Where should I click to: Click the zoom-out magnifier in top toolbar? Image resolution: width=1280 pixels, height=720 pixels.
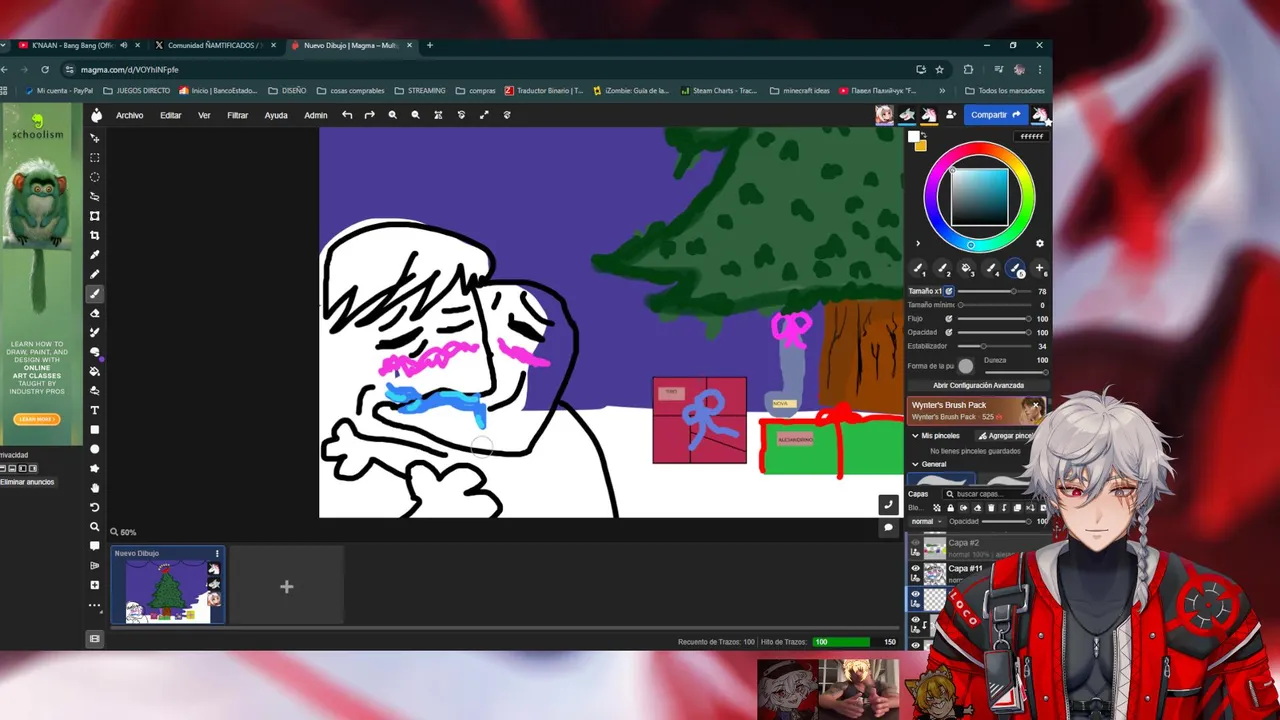(x=415, y=115)
